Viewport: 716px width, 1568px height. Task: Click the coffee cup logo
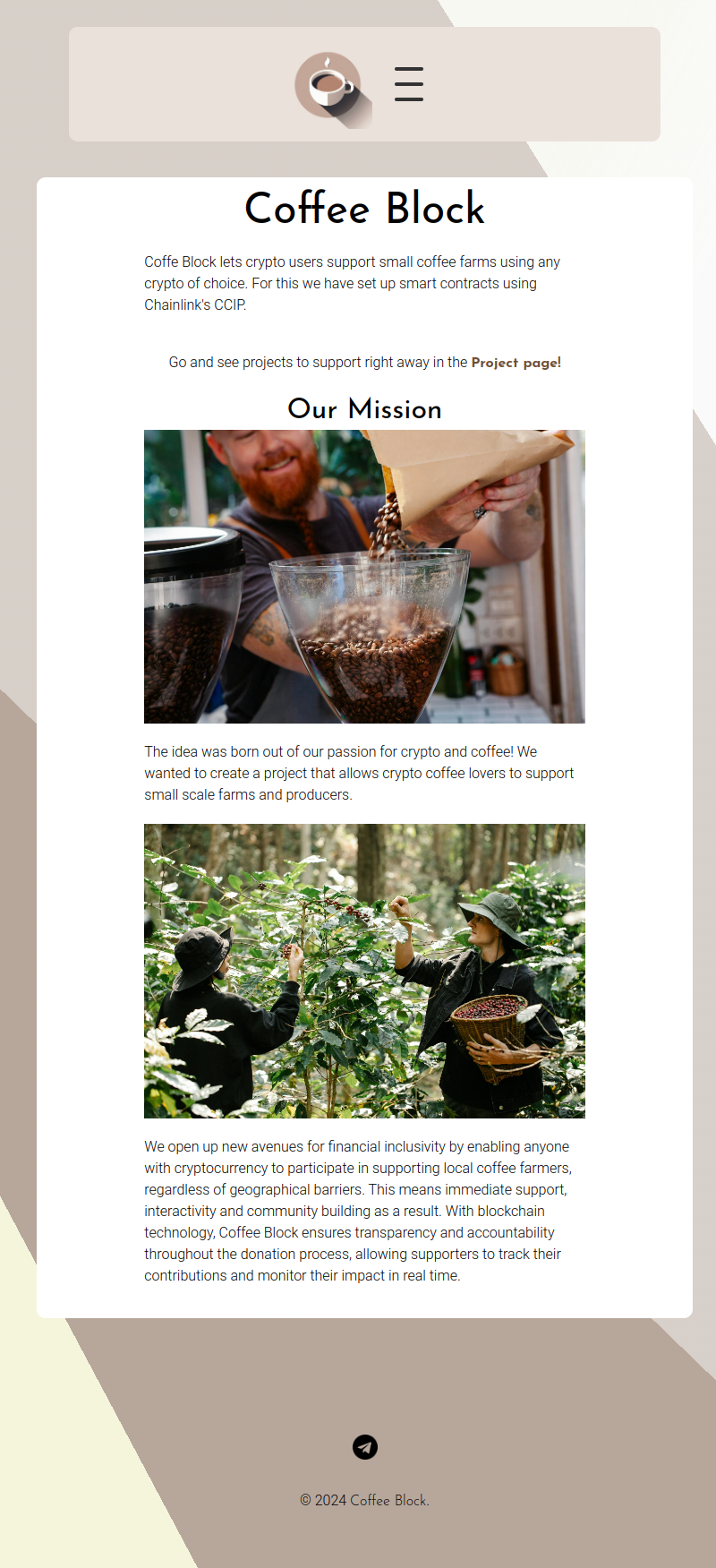pos(333,90)
